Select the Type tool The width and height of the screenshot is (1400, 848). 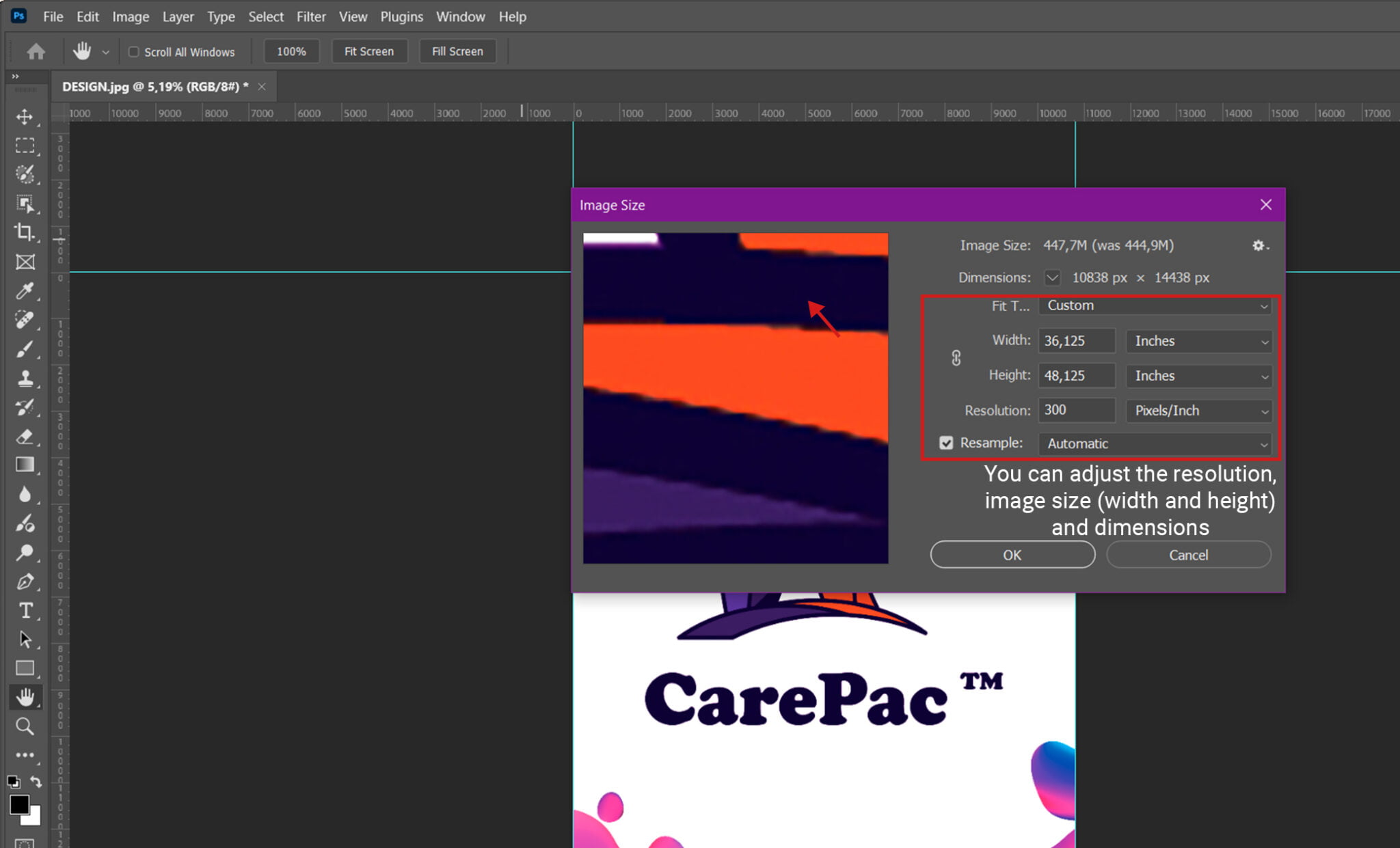pos(27,610)
